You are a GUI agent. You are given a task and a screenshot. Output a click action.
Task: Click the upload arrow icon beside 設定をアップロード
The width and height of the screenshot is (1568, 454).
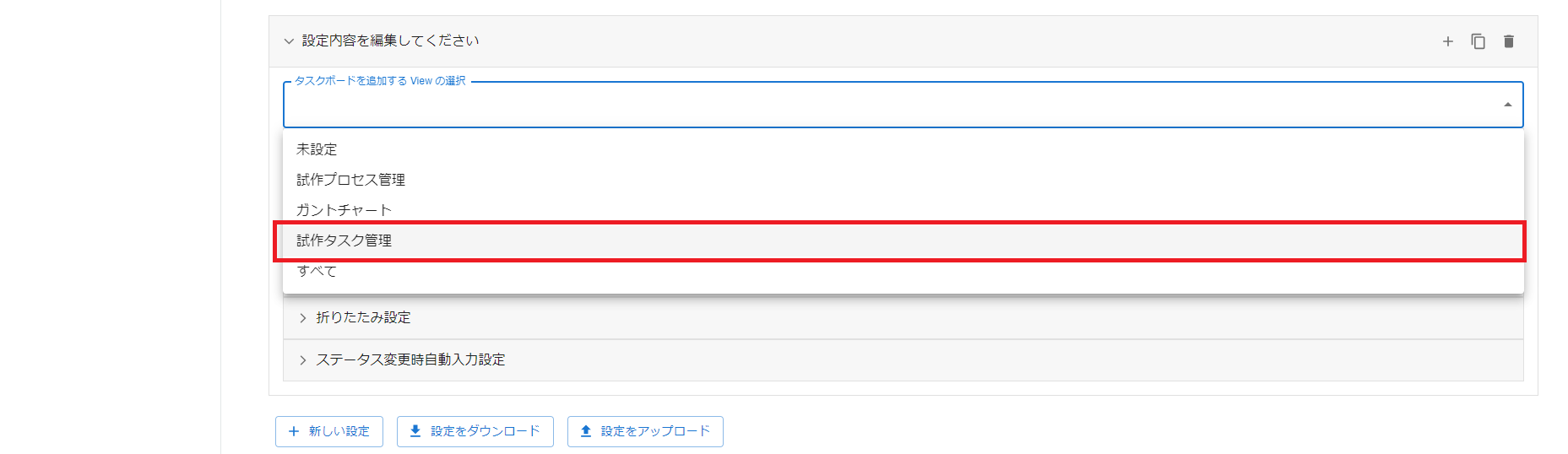[x=586, y=431]
